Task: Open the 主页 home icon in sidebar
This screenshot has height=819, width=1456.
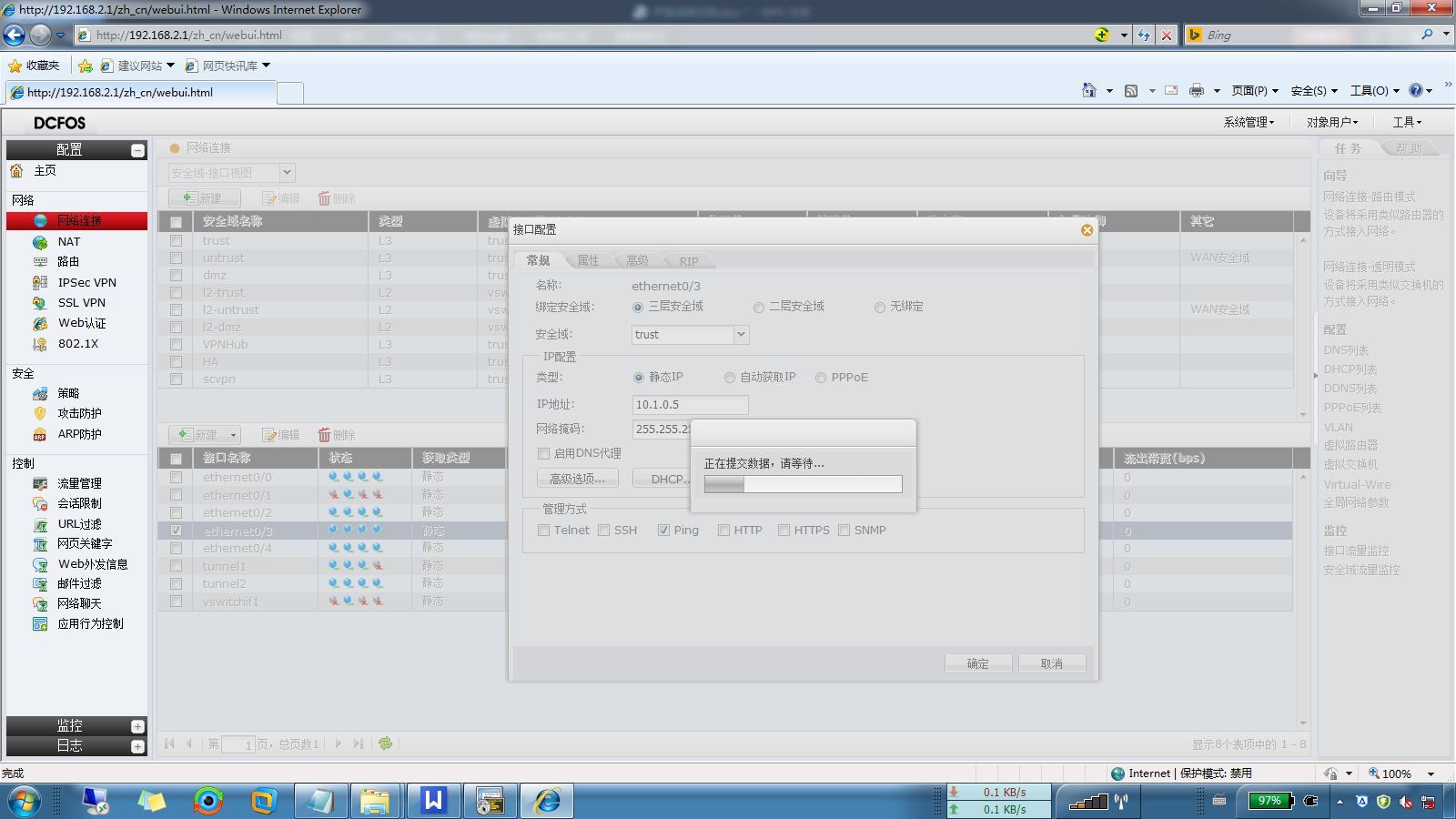Action: [16, 171]
